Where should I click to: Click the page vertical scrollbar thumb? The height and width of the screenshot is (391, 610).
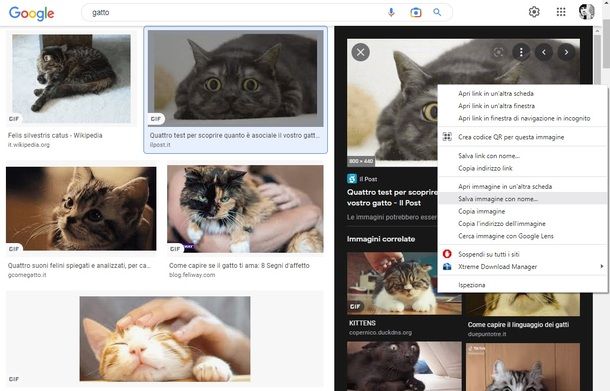coord(605,43)
